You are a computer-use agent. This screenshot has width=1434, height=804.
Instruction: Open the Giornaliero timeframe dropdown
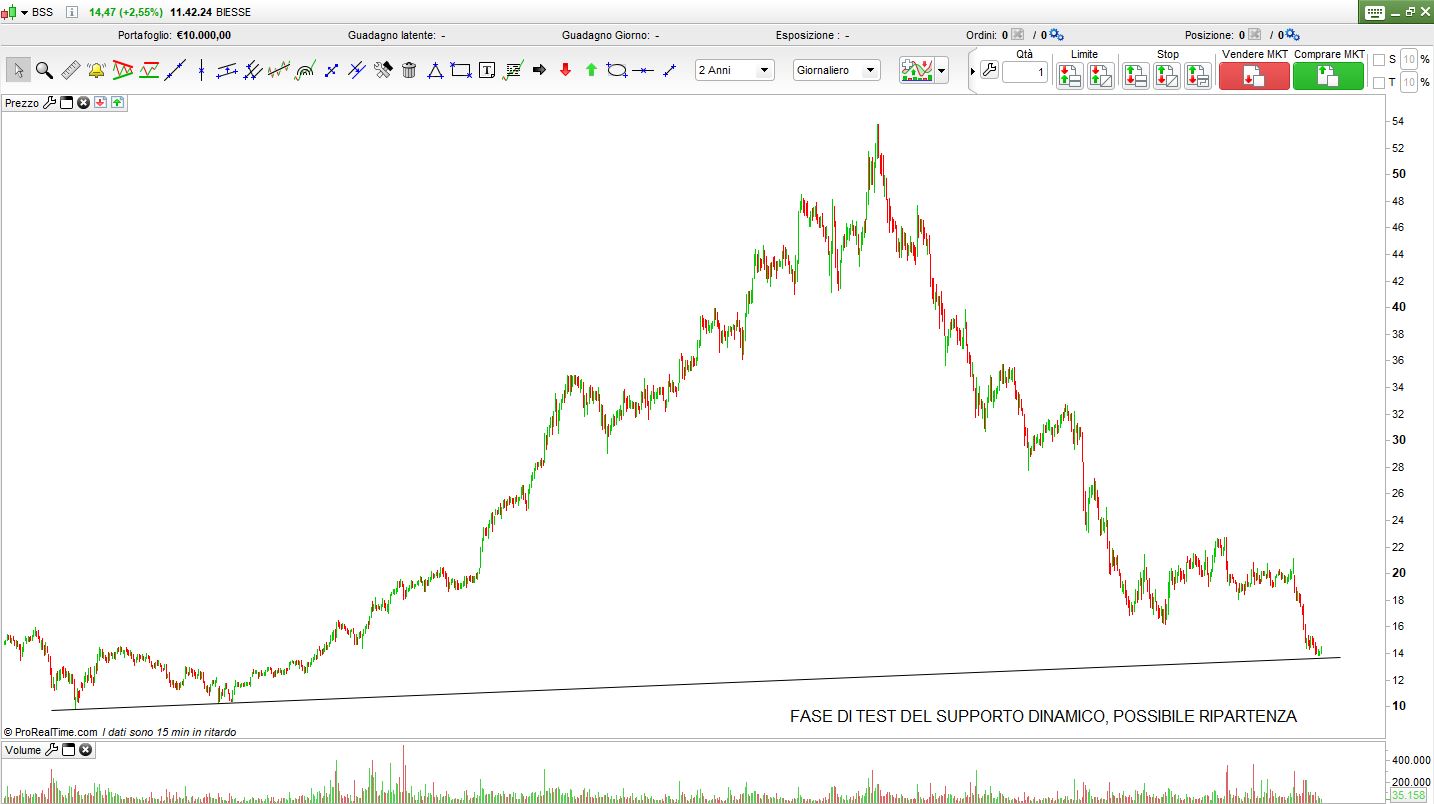pos(837,70)
